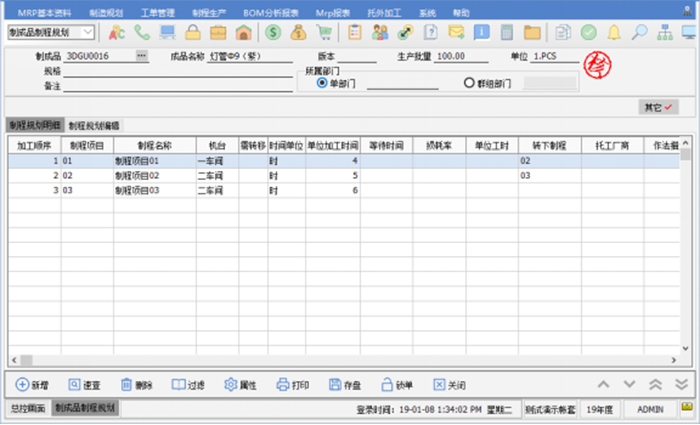Click the magnifier search icon in toolbar

coord(639,32)
